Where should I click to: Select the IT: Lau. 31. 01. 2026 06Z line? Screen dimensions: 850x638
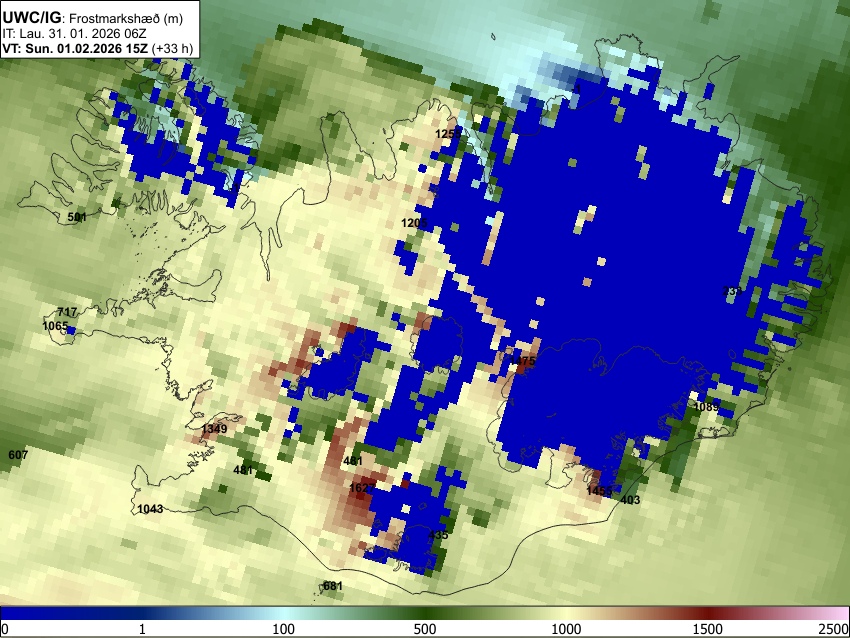tap(74, 34)
